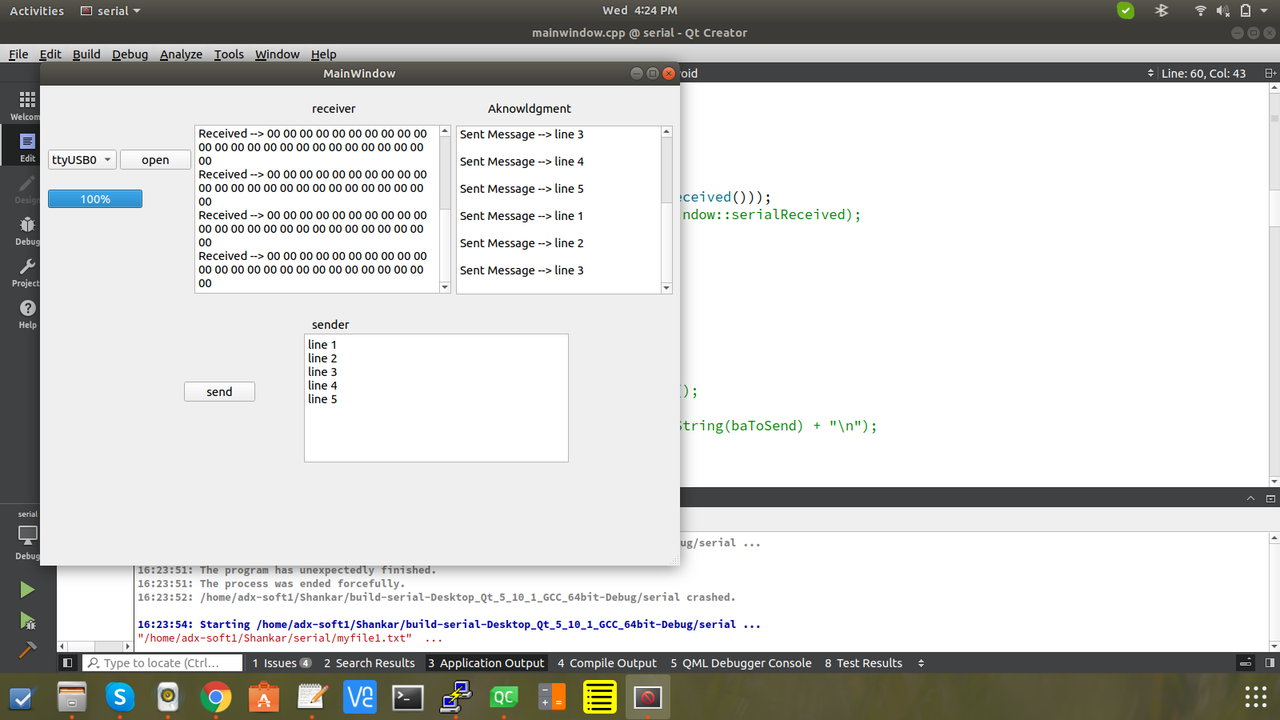Image resolution: width=1280 pixels, height=720 pixels.
Task: Open the Window menu
Action: (277, 54)
